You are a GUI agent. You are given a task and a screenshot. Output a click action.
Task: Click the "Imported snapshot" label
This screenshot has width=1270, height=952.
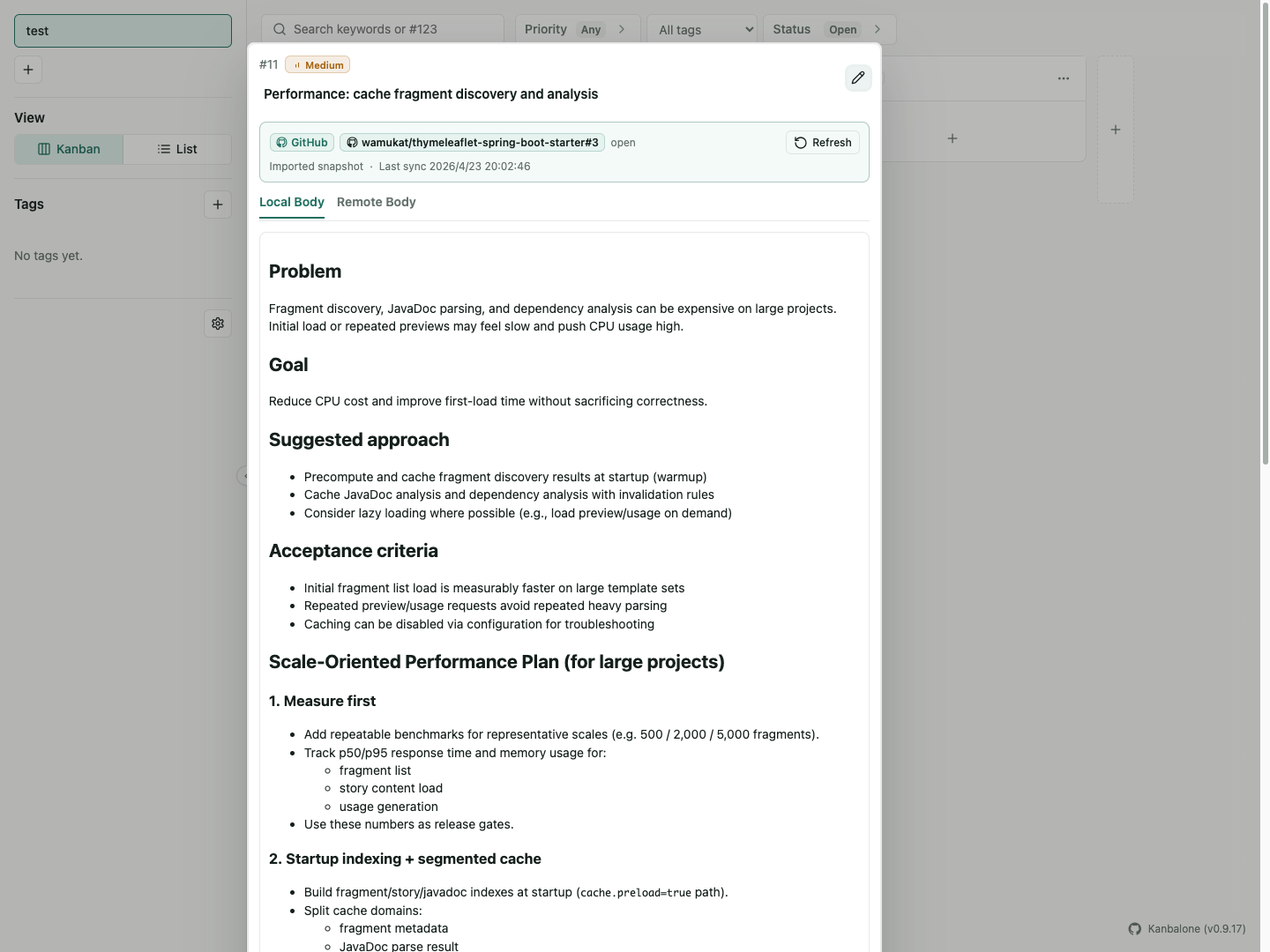[316, 167]
